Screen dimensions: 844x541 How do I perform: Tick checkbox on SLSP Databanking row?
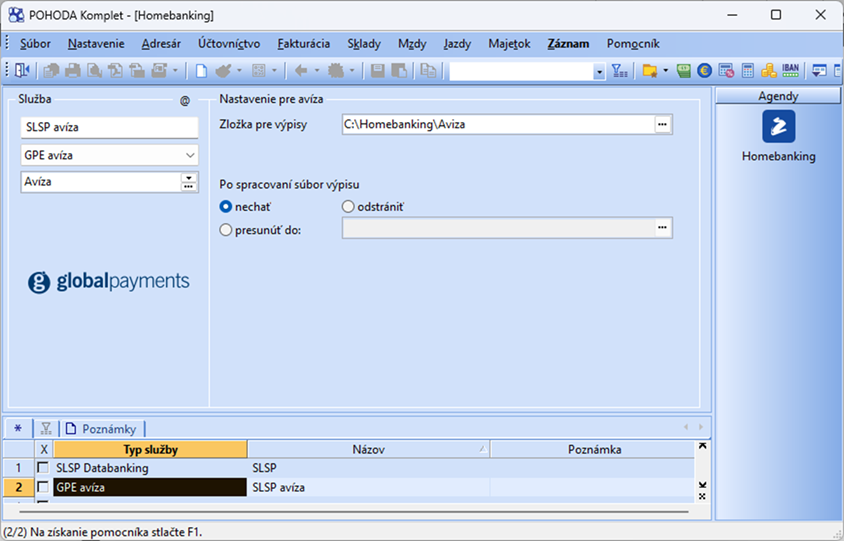coord(43,467)
